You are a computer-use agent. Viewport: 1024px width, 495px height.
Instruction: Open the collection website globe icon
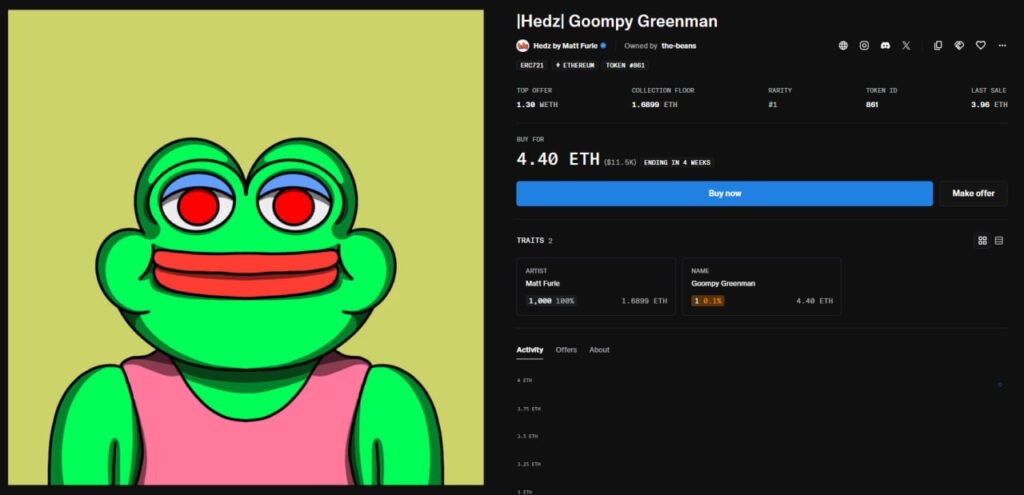[x=843, y=46]
